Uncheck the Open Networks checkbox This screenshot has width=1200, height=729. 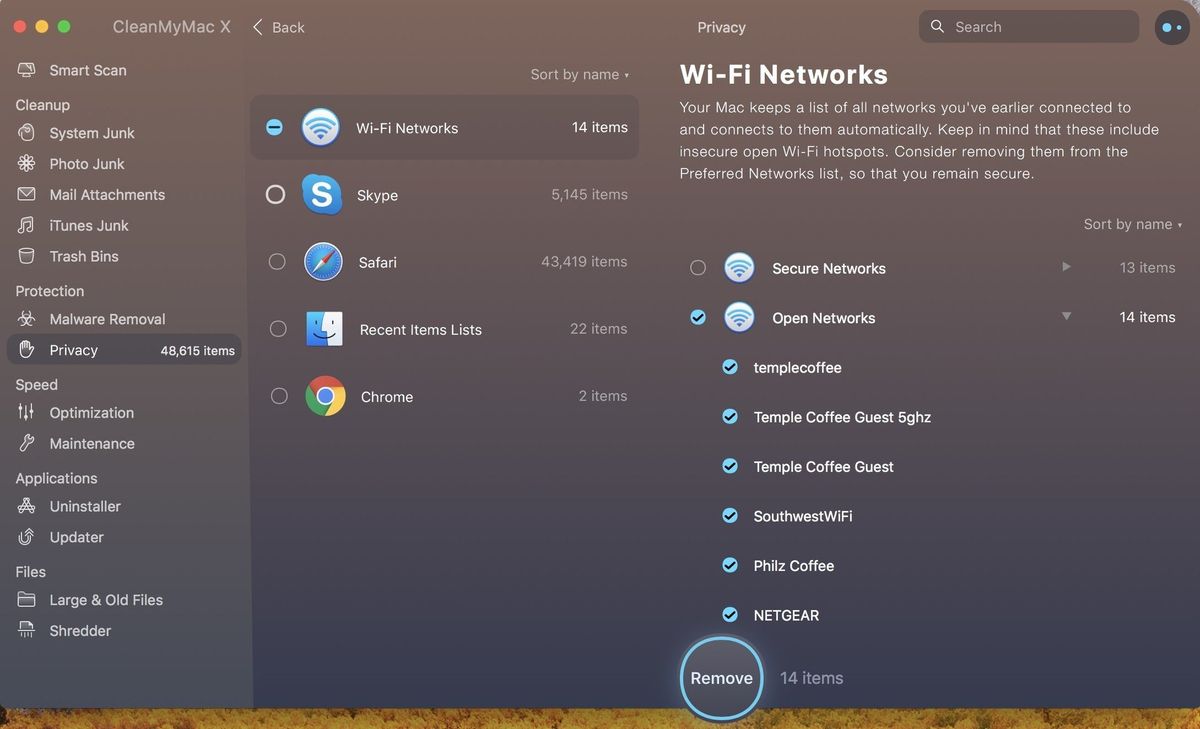point(698,317)
